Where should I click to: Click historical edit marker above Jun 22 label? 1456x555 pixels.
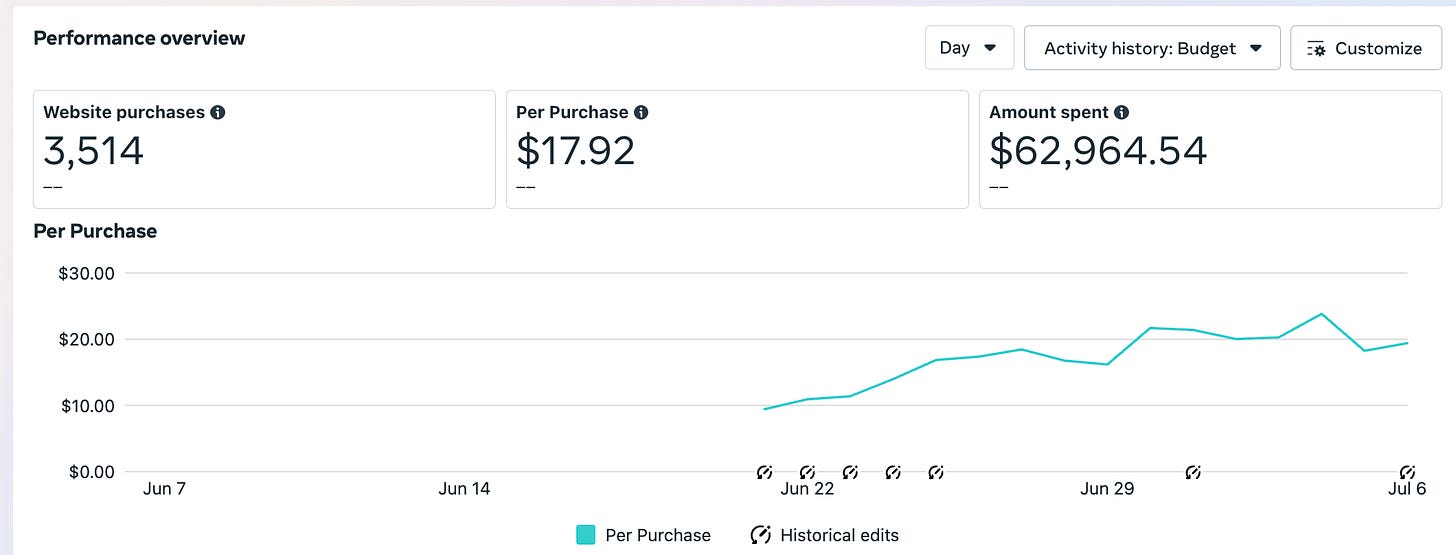click(807, 472)
